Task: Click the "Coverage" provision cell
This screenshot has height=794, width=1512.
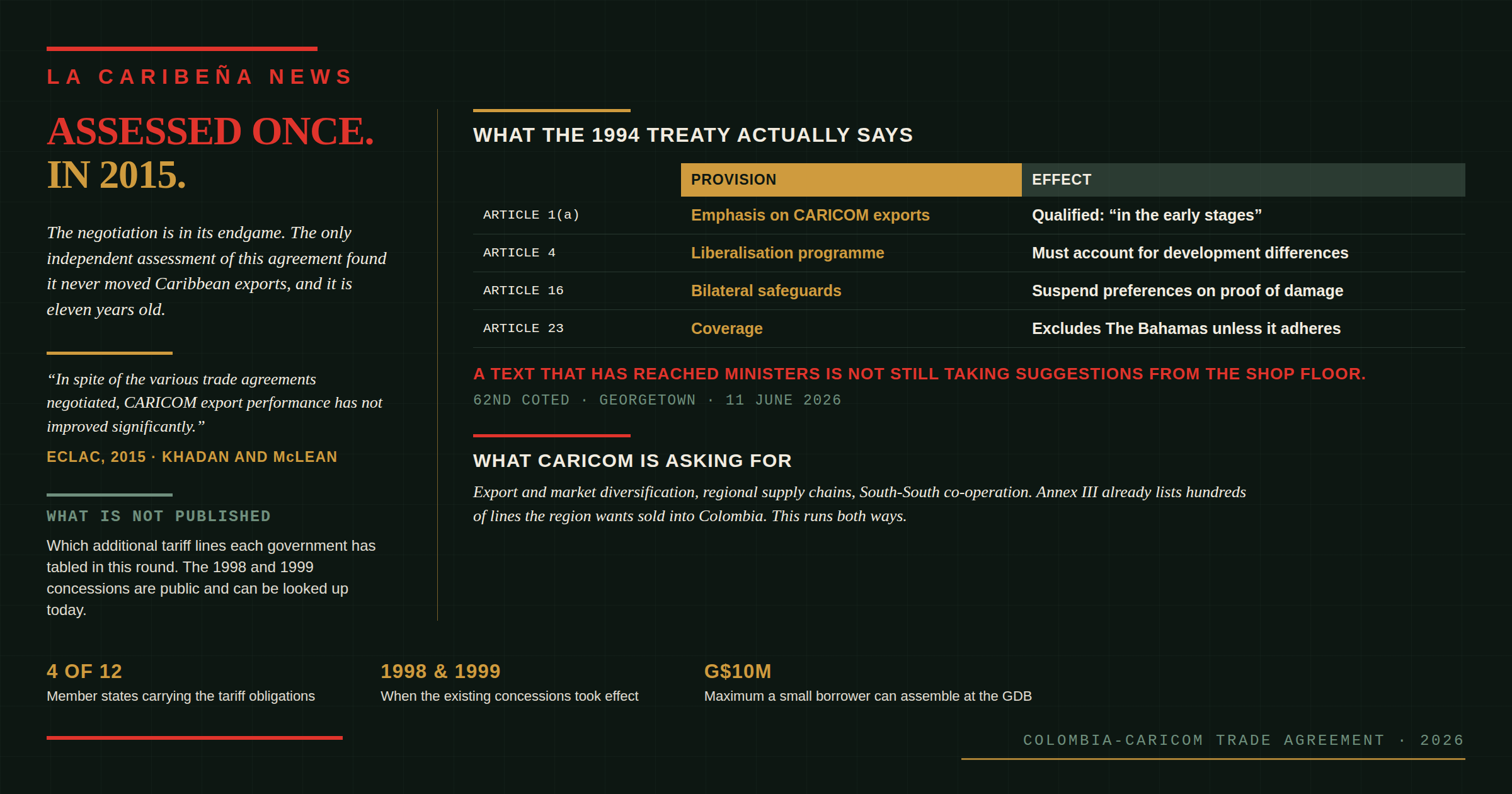Action: tap(727, 328)
